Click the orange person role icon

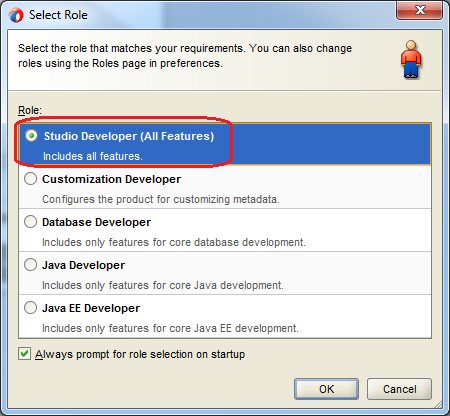(x=411, y=59)
